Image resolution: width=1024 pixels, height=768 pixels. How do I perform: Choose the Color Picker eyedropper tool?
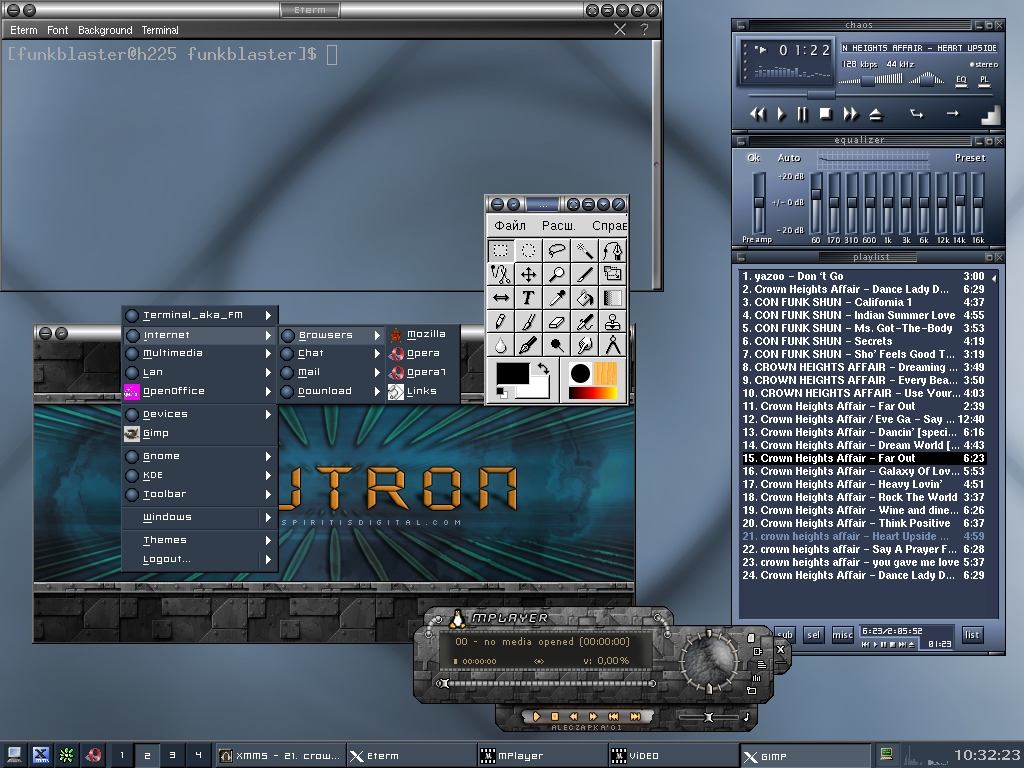coord(556,298)
